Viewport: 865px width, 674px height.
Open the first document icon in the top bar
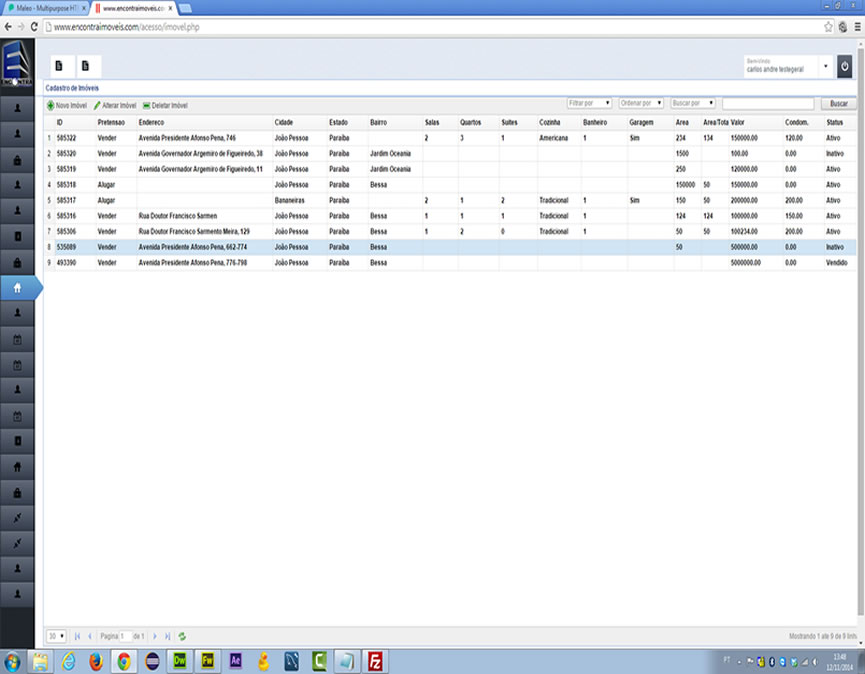(x=59, y=66)
